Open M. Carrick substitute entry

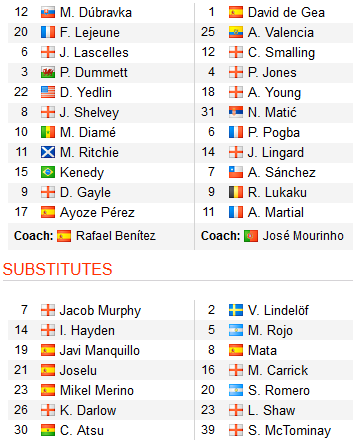pyautogui.click(x=278, y=370)
